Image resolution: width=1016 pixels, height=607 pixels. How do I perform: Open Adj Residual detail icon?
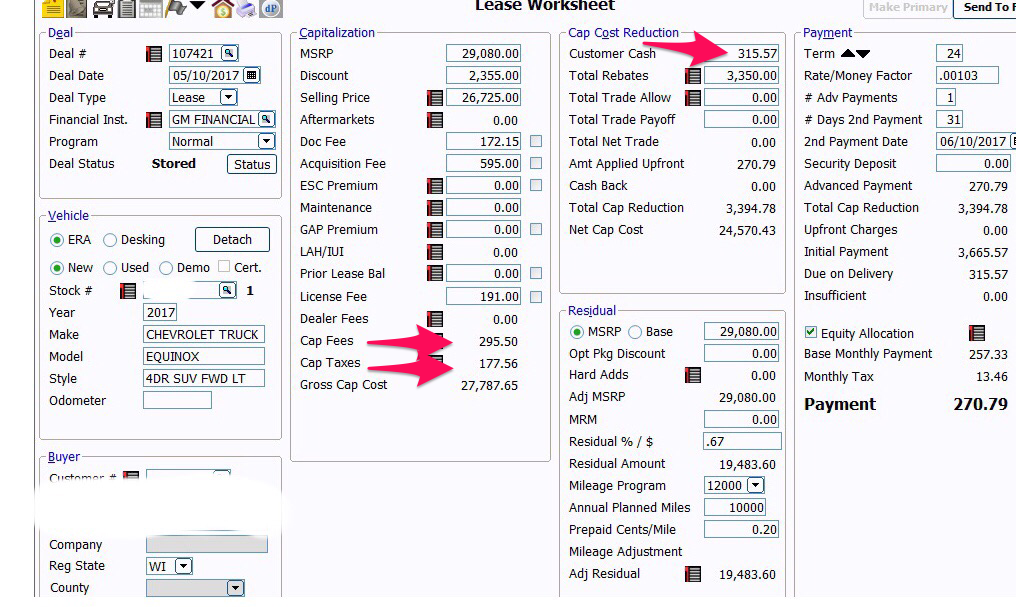click(x=693, y=574)
